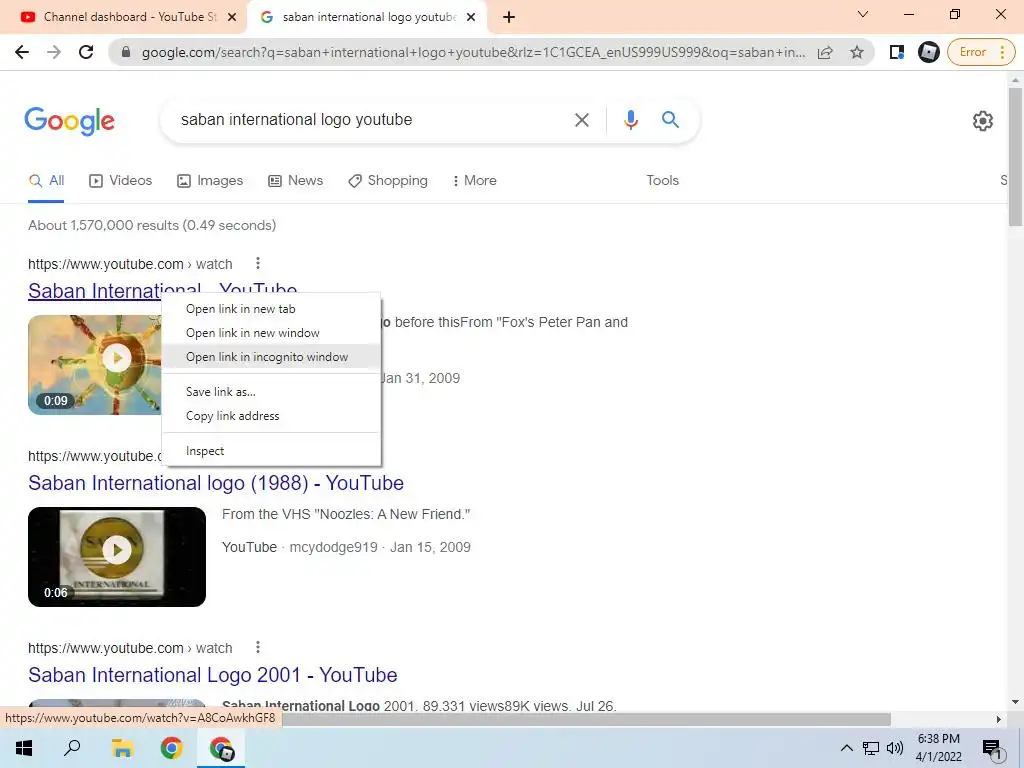Select Inspect from context menu

click(x=272, y=451)
